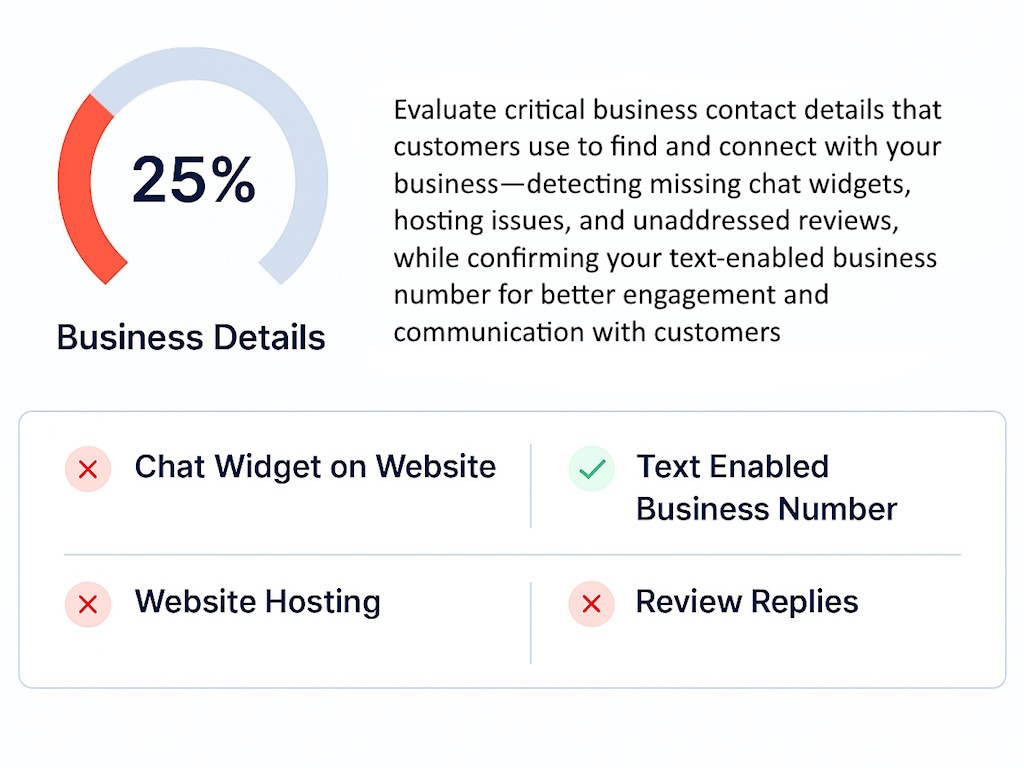Screen dimensions: 1024x768
Task: Click the red X icon beside Chat Widget
Action: [87, 469]
